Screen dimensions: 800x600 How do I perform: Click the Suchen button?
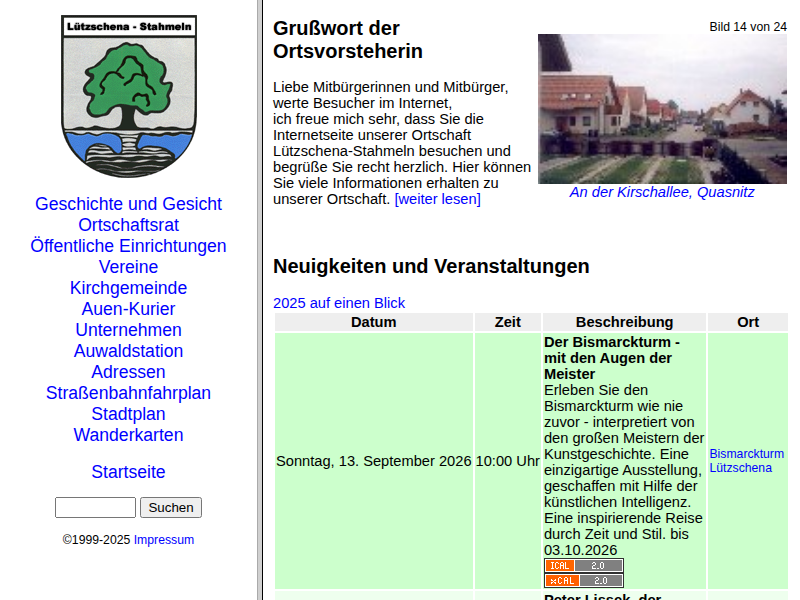pos(171,508)
